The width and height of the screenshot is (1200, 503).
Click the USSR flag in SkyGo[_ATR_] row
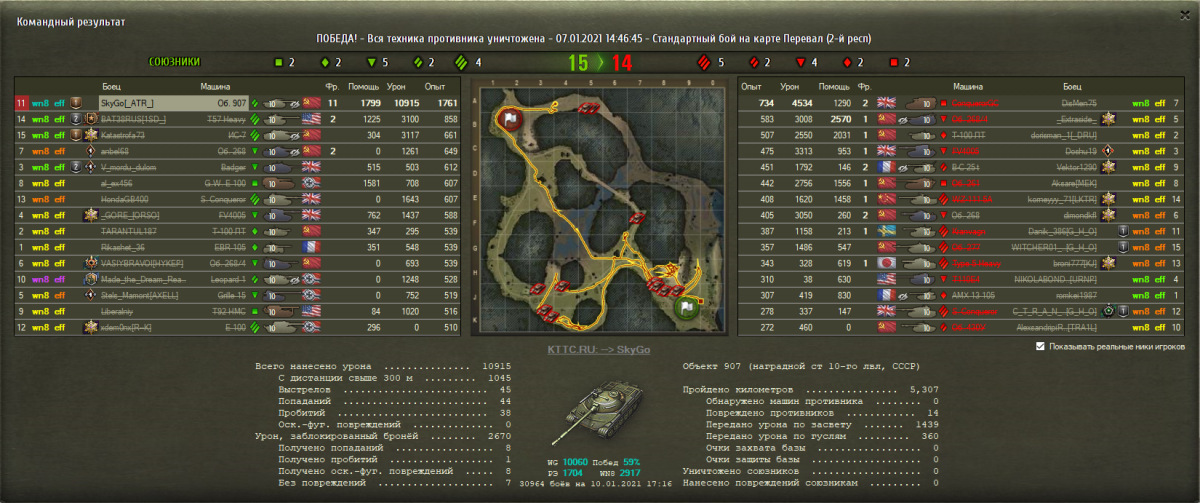click(x=310, y=103)
